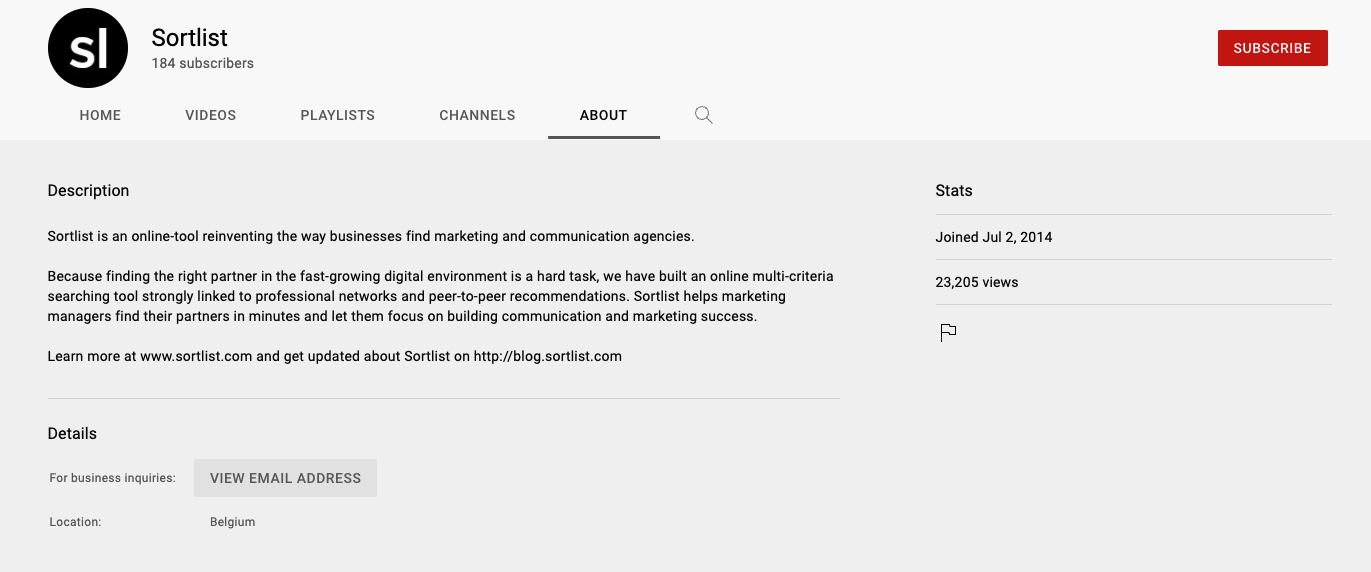The image size is (1371, 572).
Task: Click the report user flag icon
Action: [x=948, y=333]
